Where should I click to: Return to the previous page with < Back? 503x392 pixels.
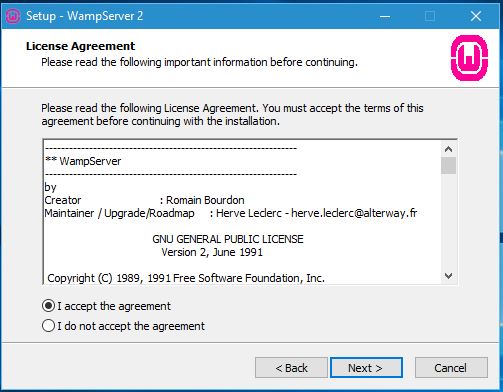(291, 368)
